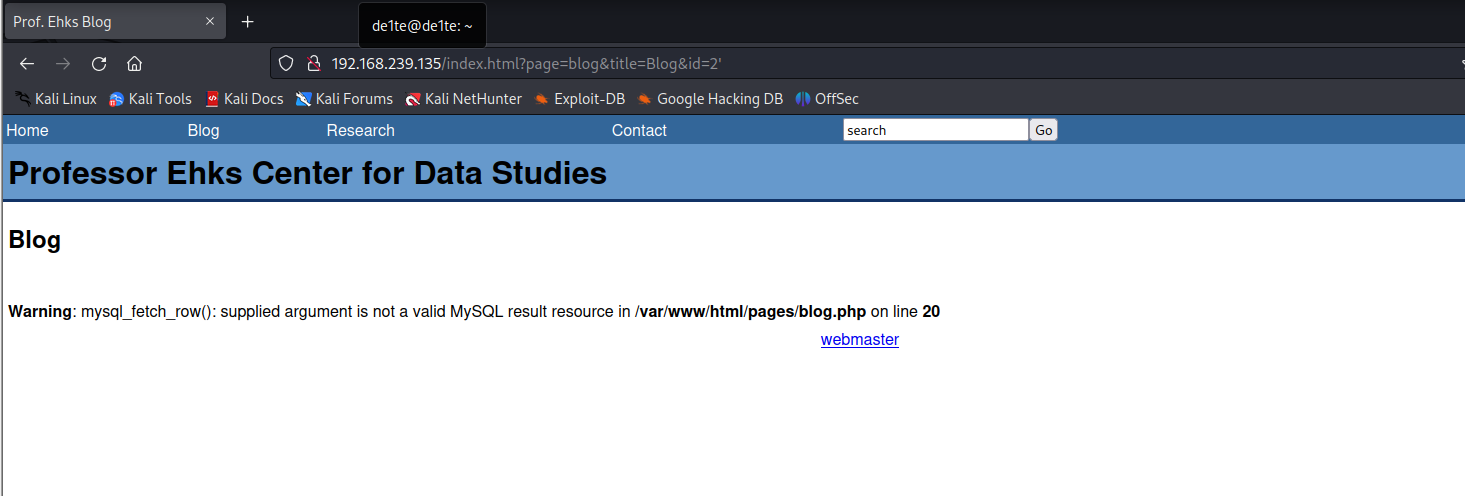Screen dimensions: 1465x496
Task: Open the Research menu item
Action: (361, 130)
